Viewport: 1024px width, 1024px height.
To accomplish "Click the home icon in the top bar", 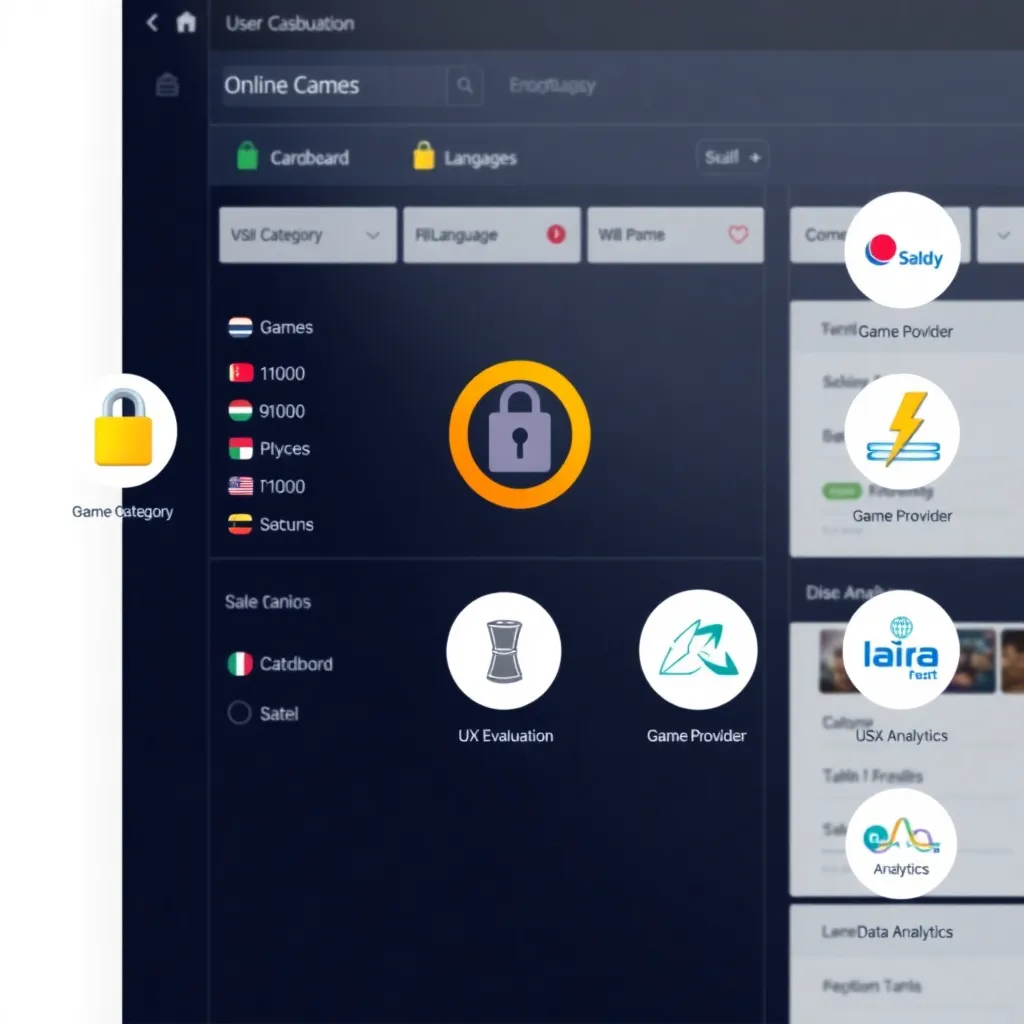I will pyautogui.click(x=186, y=23).
